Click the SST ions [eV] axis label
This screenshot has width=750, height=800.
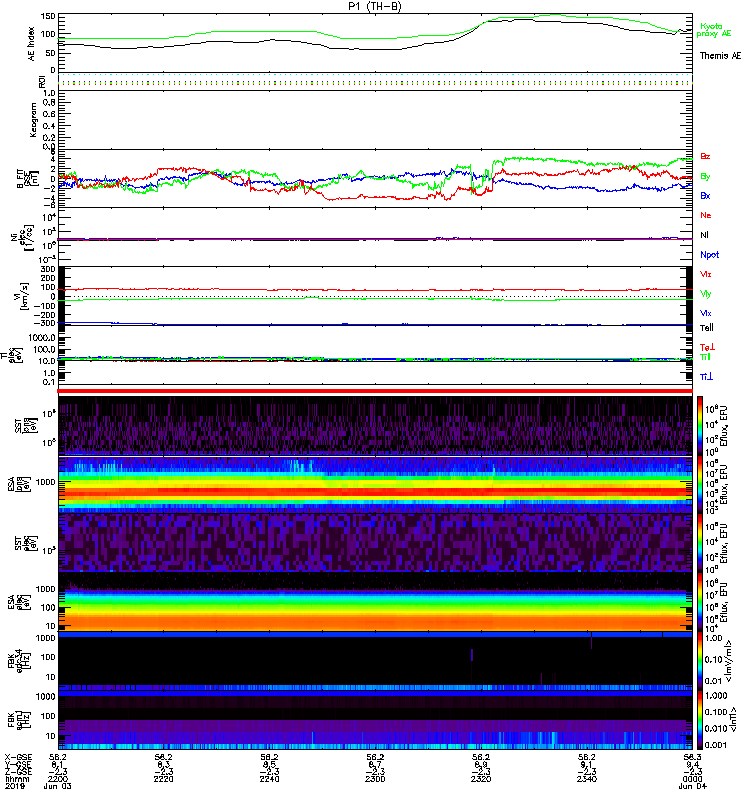point(26,425)
